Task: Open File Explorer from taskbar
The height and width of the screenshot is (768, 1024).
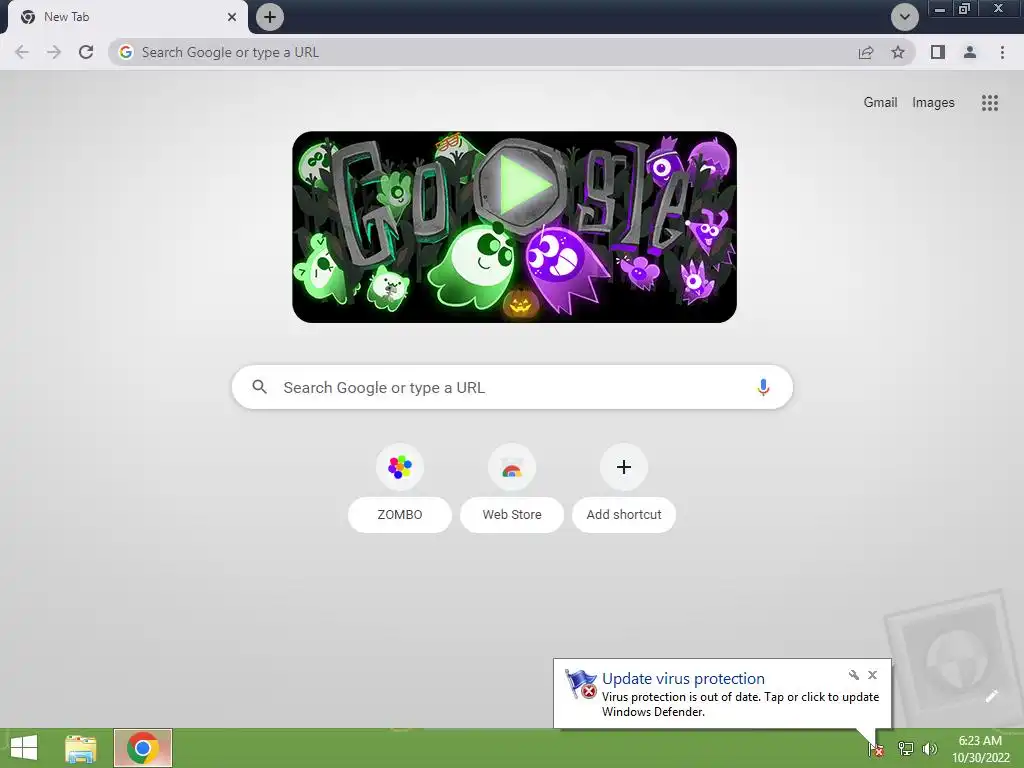Action: coord(81,748)
